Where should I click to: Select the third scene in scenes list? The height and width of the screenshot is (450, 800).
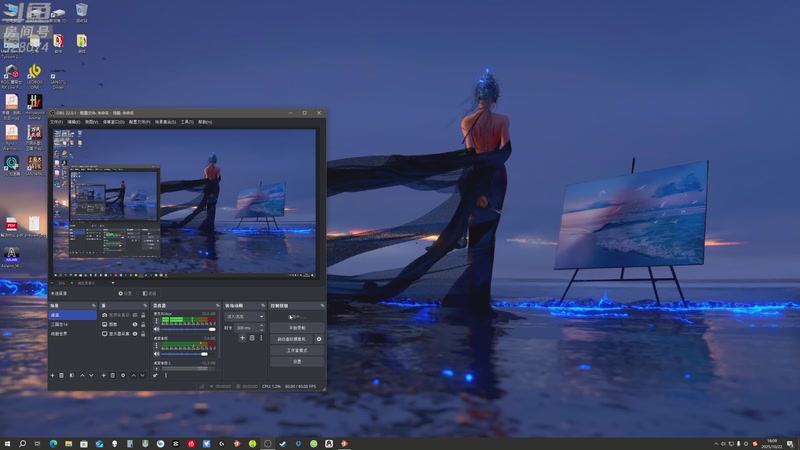click(72, 334)
